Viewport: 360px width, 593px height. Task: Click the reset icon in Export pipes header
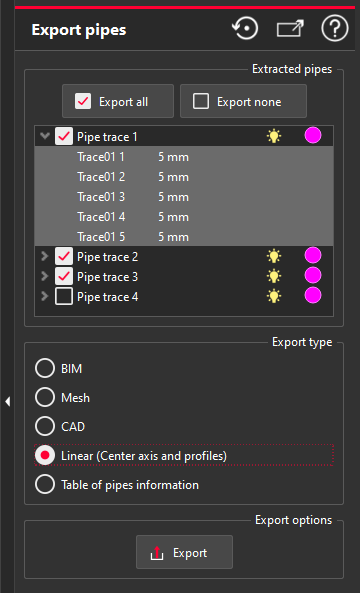pyautogui.click(x=245, y=29)
